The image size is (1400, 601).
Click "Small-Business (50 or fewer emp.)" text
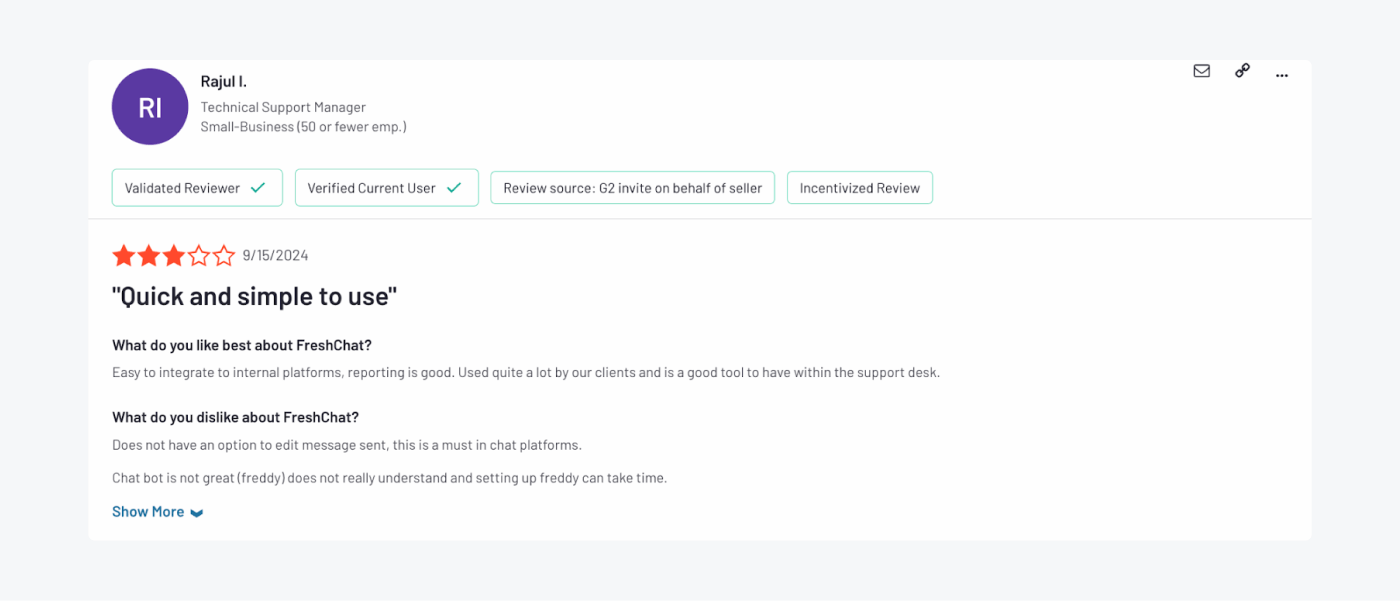[x=303, y=127]
